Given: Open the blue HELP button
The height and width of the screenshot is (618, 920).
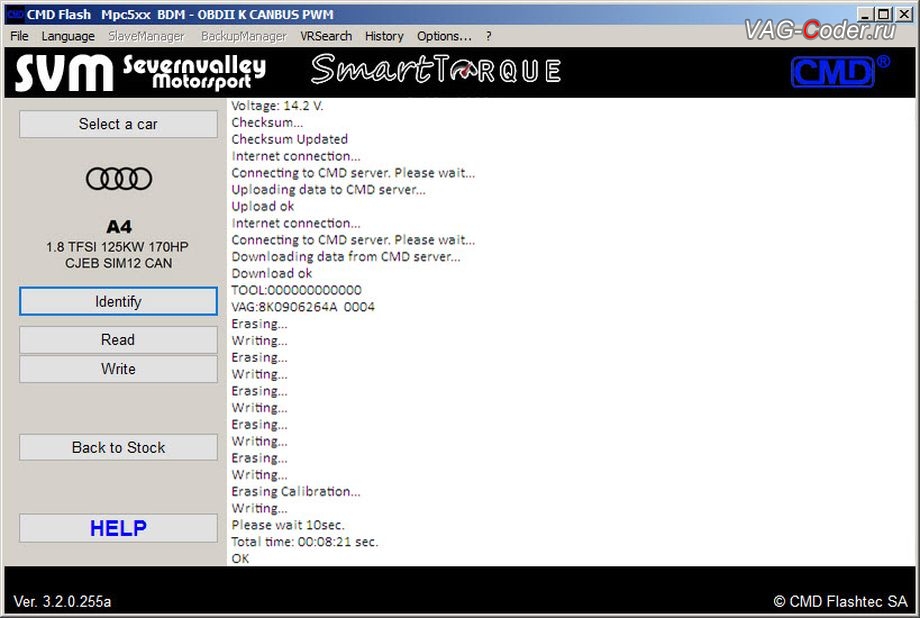Looking at the screenshot, I should pyautogui.click(x=118, y=528).
